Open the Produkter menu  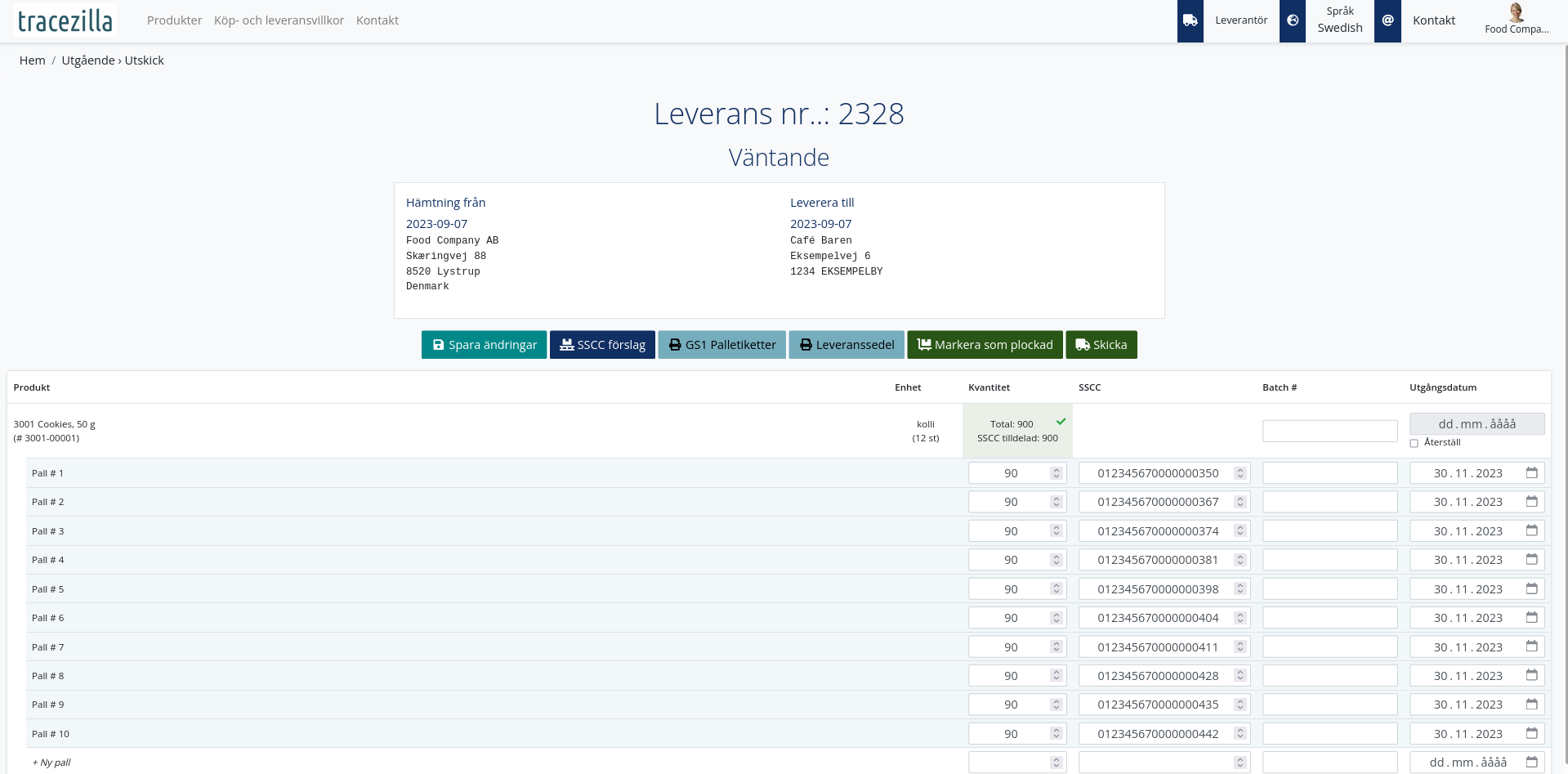pyautogui.click(x=174, y=20)
